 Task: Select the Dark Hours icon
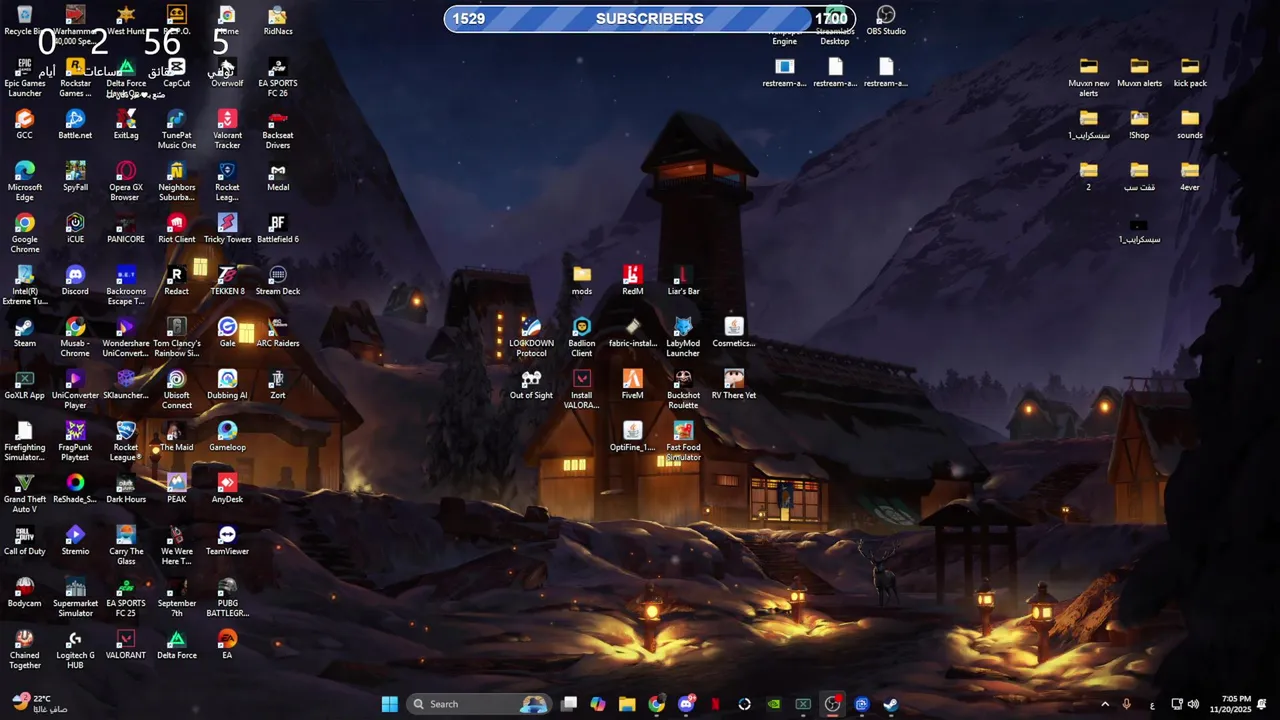(x=126, y=488)
